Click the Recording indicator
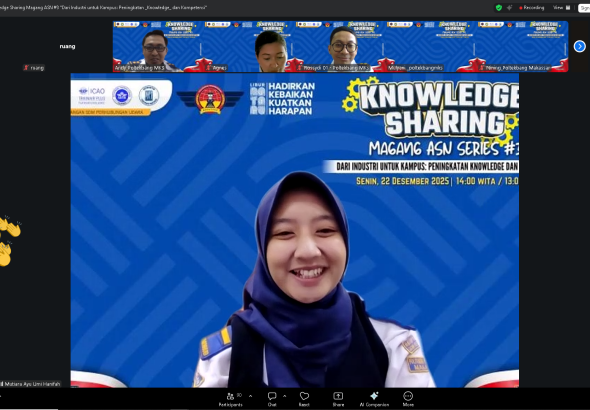This screenshot has width=590, height=410. 532,8
